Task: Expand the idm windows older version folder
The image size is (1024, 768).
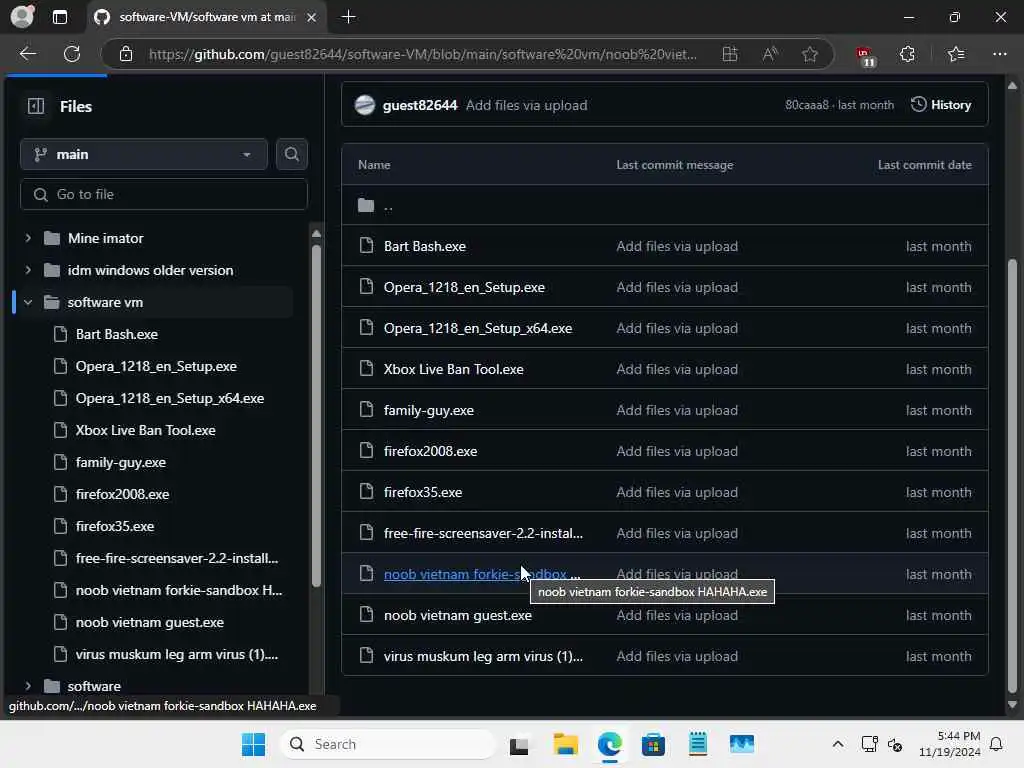Action: (x=28, y=270)
